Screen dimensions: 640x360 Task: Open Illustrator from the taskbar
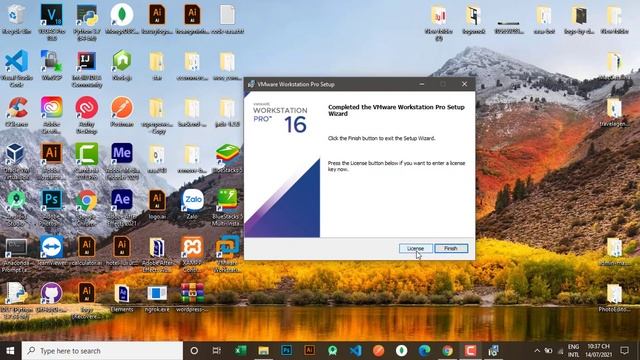[x=309, y=351]
